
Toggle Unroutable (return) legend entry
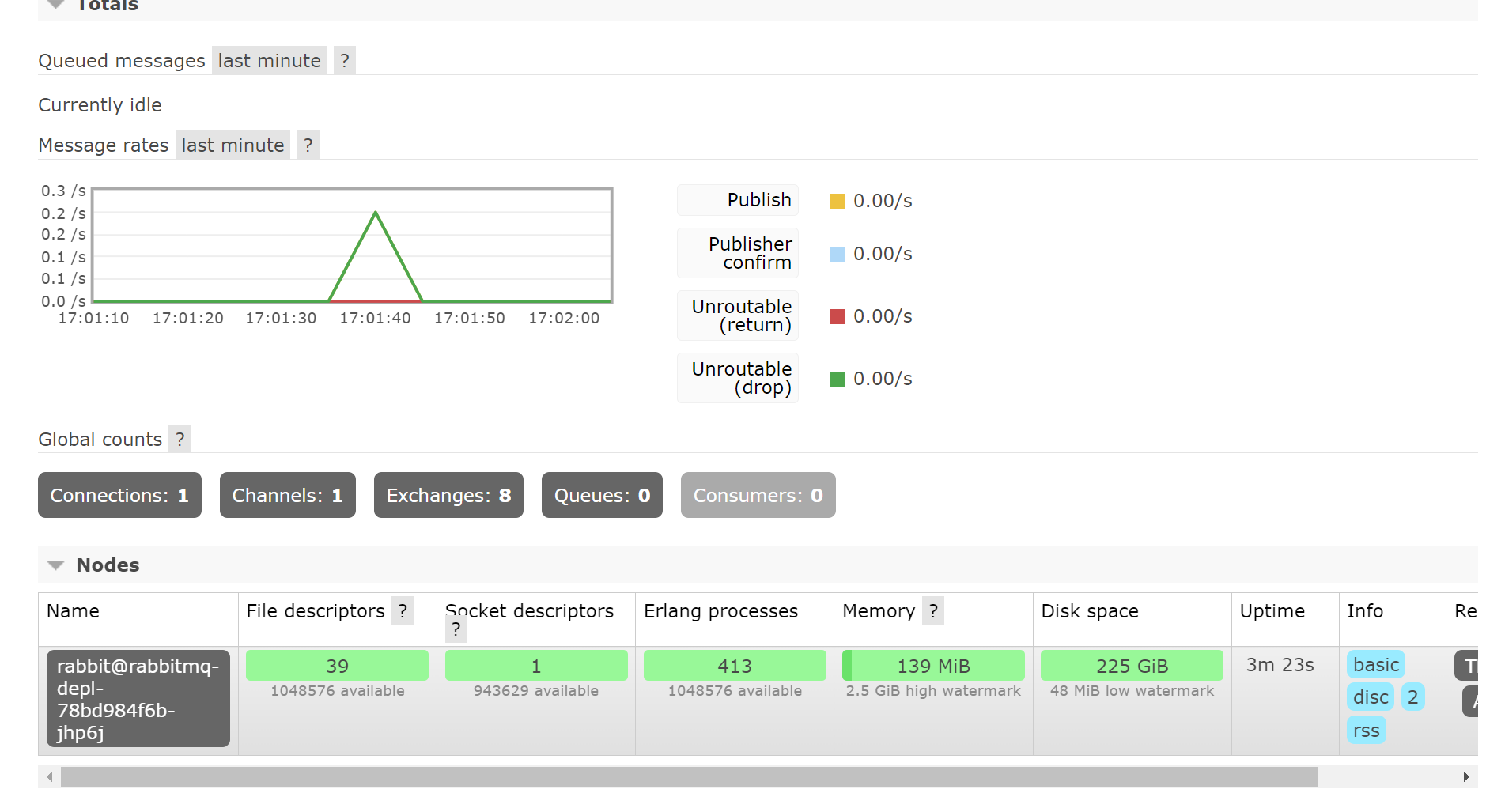tap(738, 316)
